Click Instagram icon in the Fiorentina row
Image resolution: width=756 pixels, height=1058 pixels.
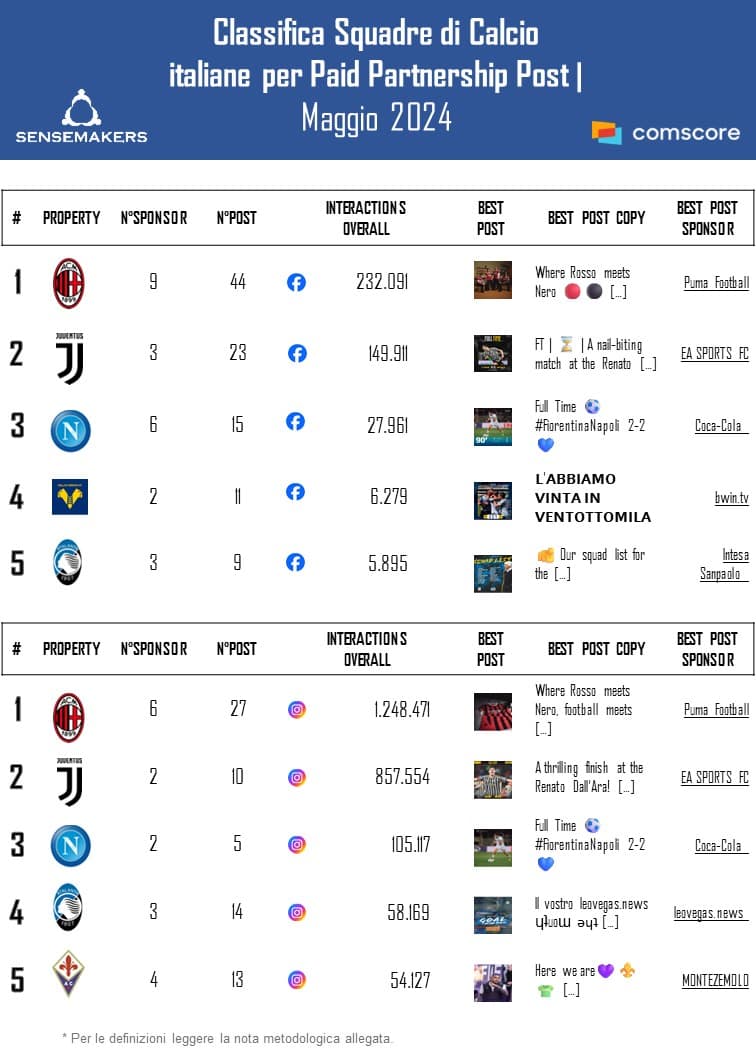click(297, 980)
